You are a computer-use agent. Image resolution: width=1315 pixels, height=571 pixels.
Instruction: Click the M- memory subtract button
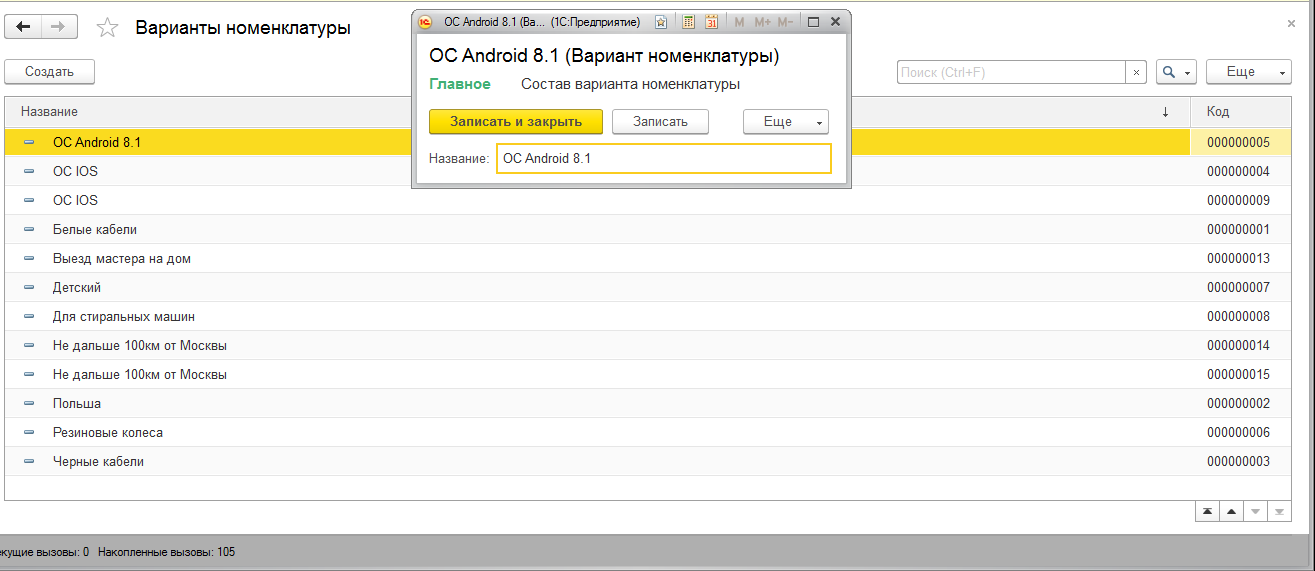coord(785,21)
